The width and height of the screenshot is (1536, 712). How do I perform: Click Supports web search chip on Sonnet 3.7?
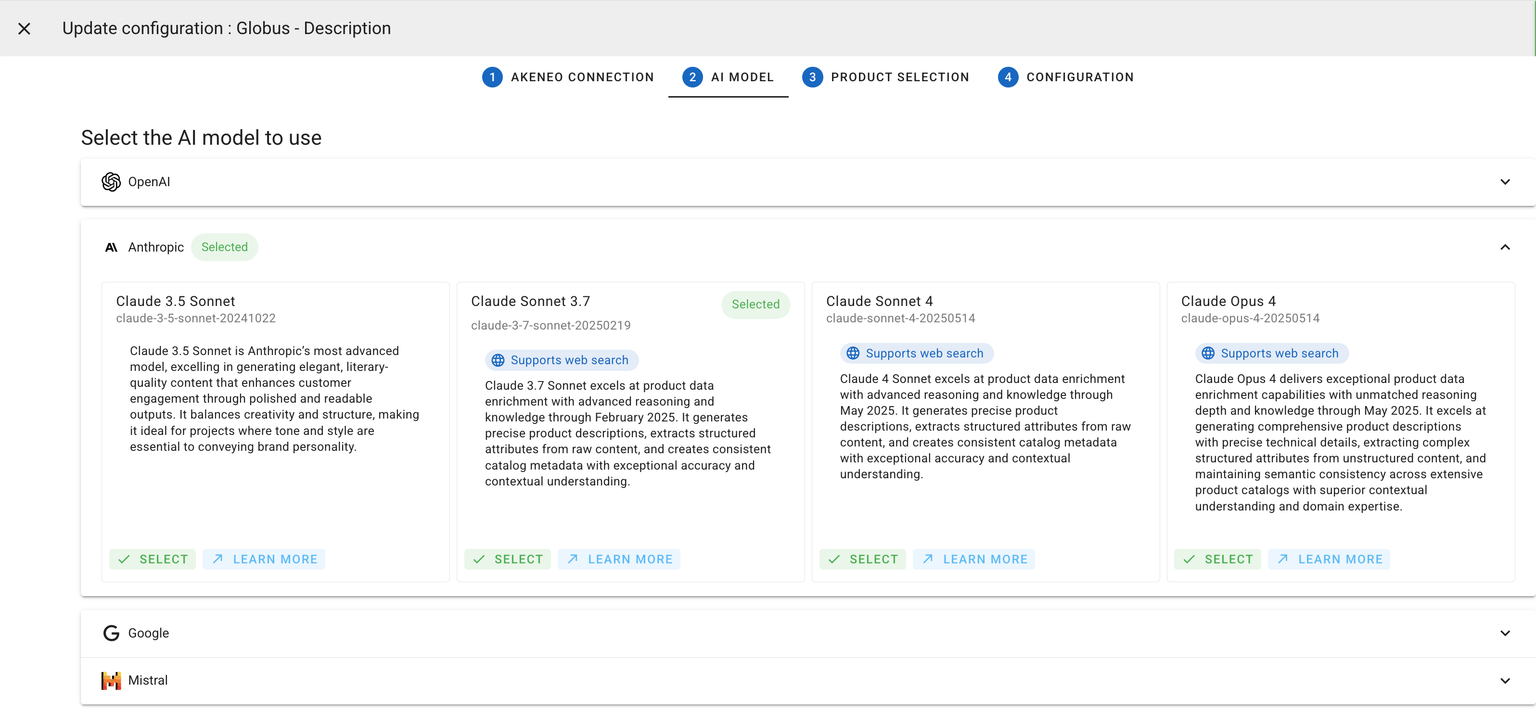click(x=562, y=360)
